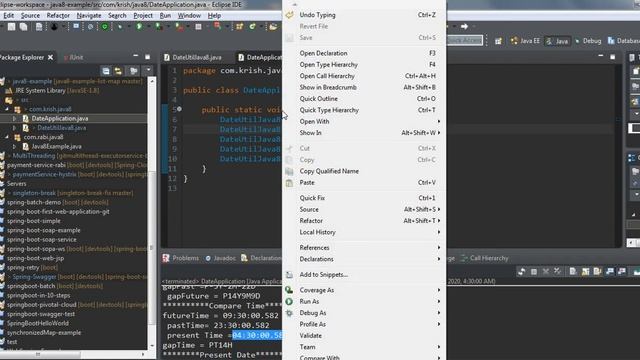Select the spring-boot-simple project
Image resolution: width=640 pixels, height=360 pixels.
pos(33,221)
